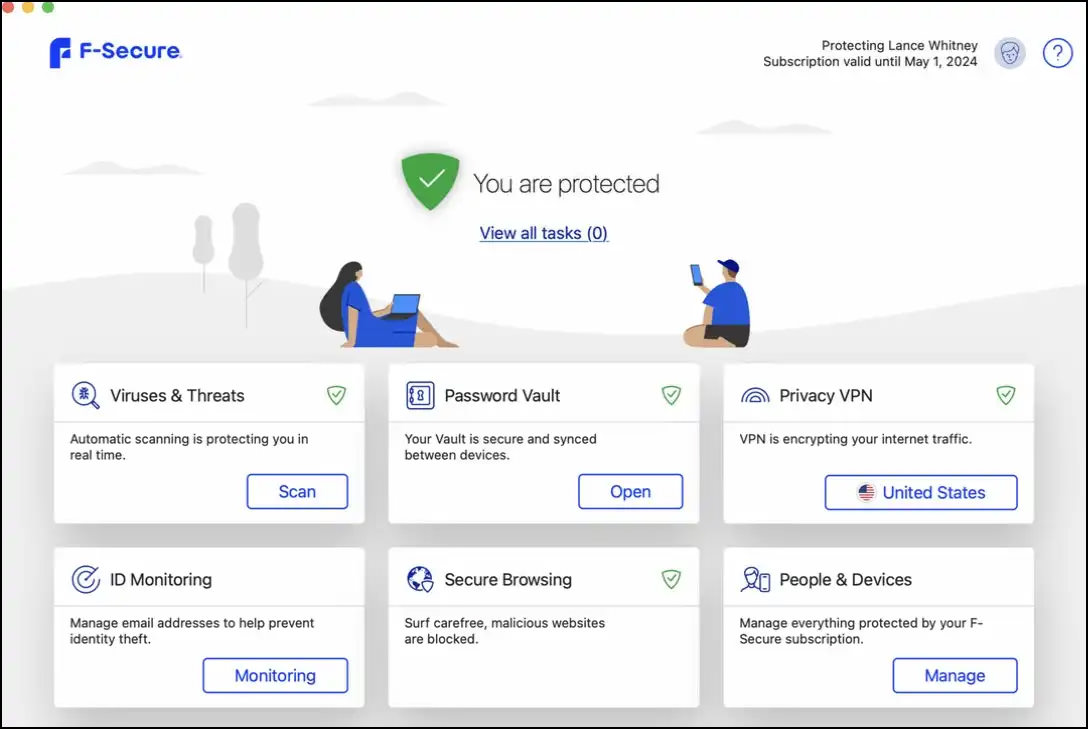The width and height of the screenshot is (1088, 729).
Task: Click "You are protected" status text
Action: tap(566, 184)
